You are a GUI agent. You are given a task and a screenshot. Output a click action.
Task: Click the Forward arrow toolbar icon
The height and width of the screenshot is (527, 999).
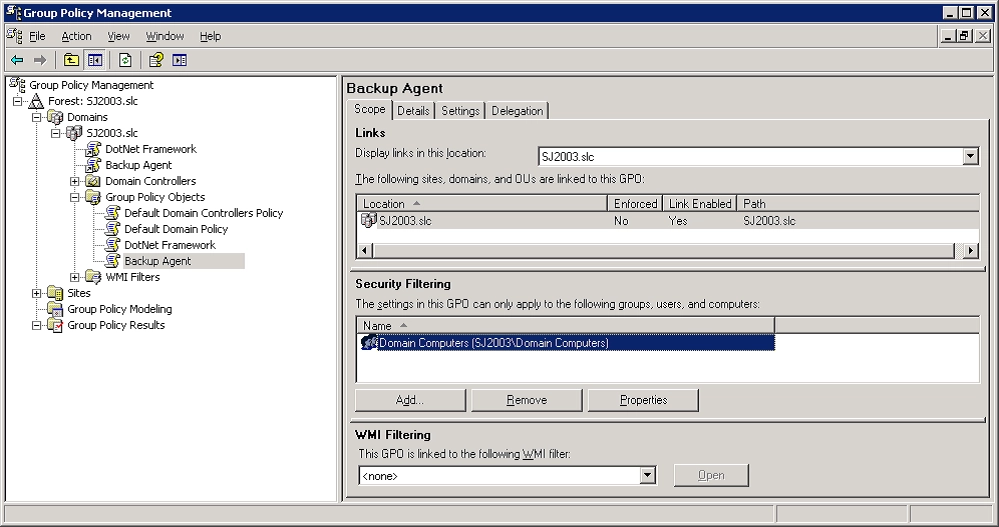[x=40, y=60]
